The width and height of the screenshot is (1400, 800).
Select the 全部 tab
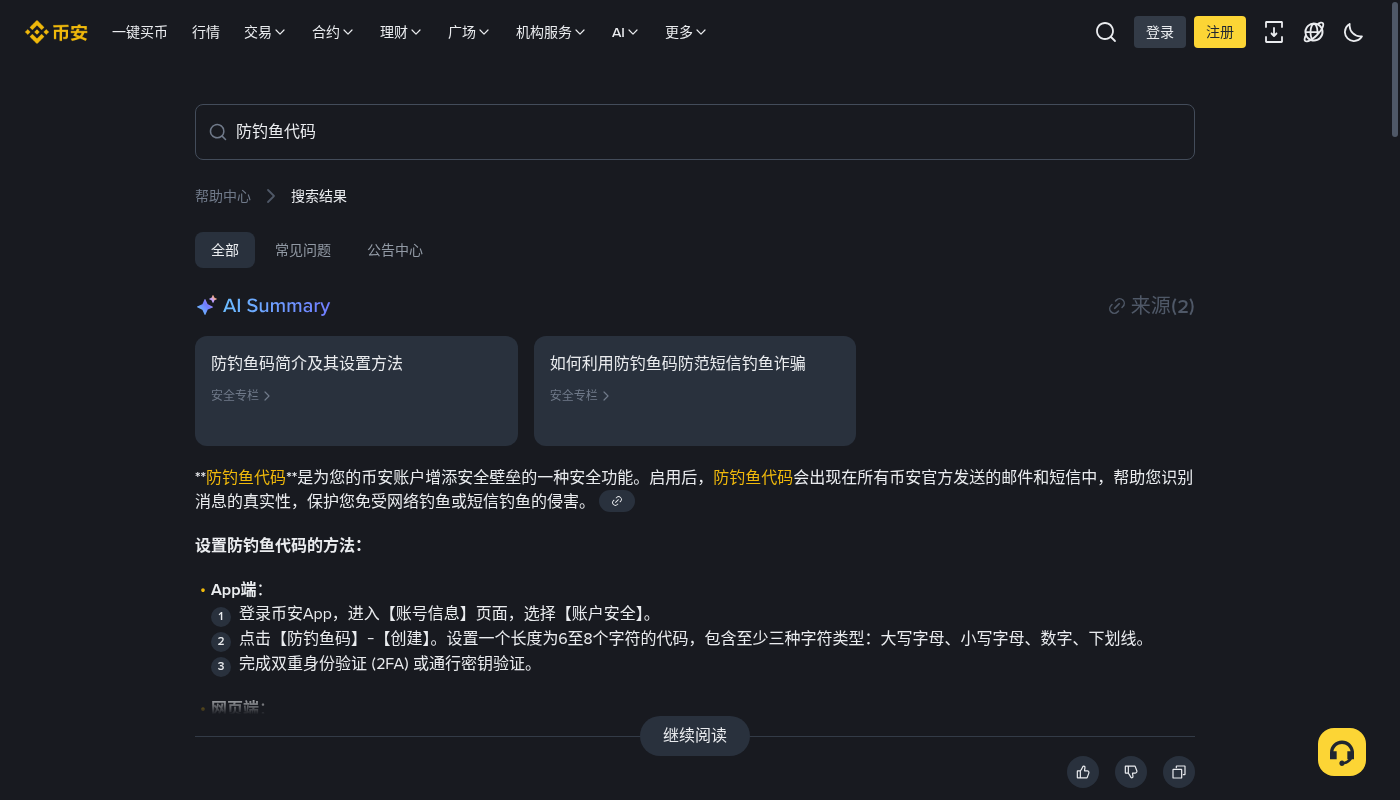click(225, 250)
